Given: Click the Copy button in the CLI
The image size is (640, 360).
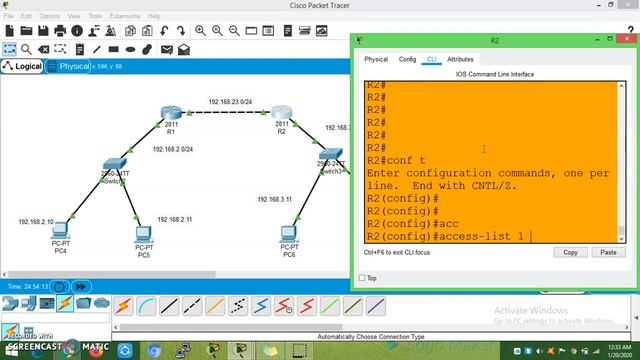Looking at the screenshot, I should coord(570,252).
